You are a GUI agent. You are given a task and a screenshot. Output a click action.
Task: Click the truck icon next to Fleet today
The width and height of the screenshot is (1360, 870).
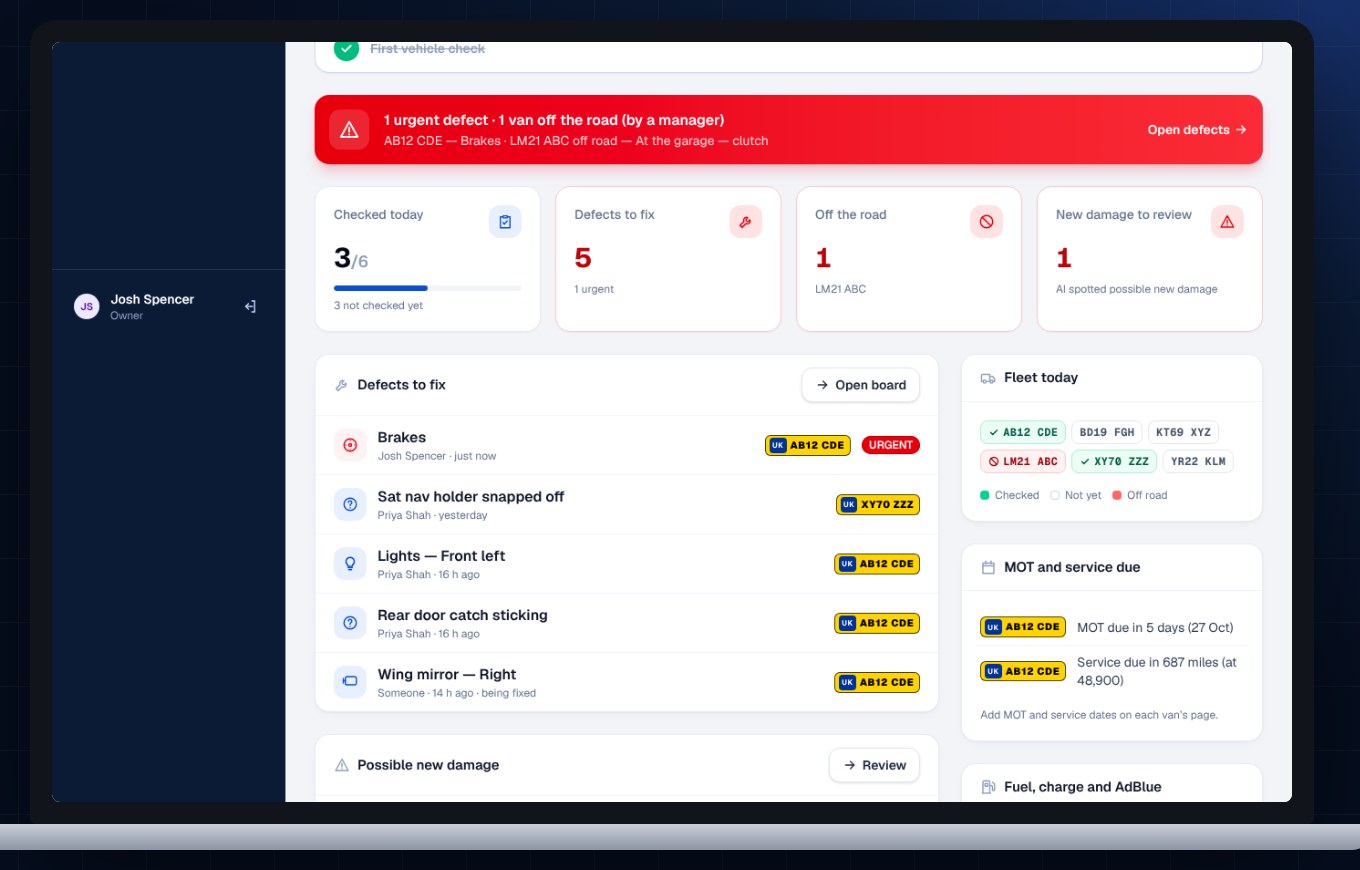pyautogui.click(x=988, y=378)
